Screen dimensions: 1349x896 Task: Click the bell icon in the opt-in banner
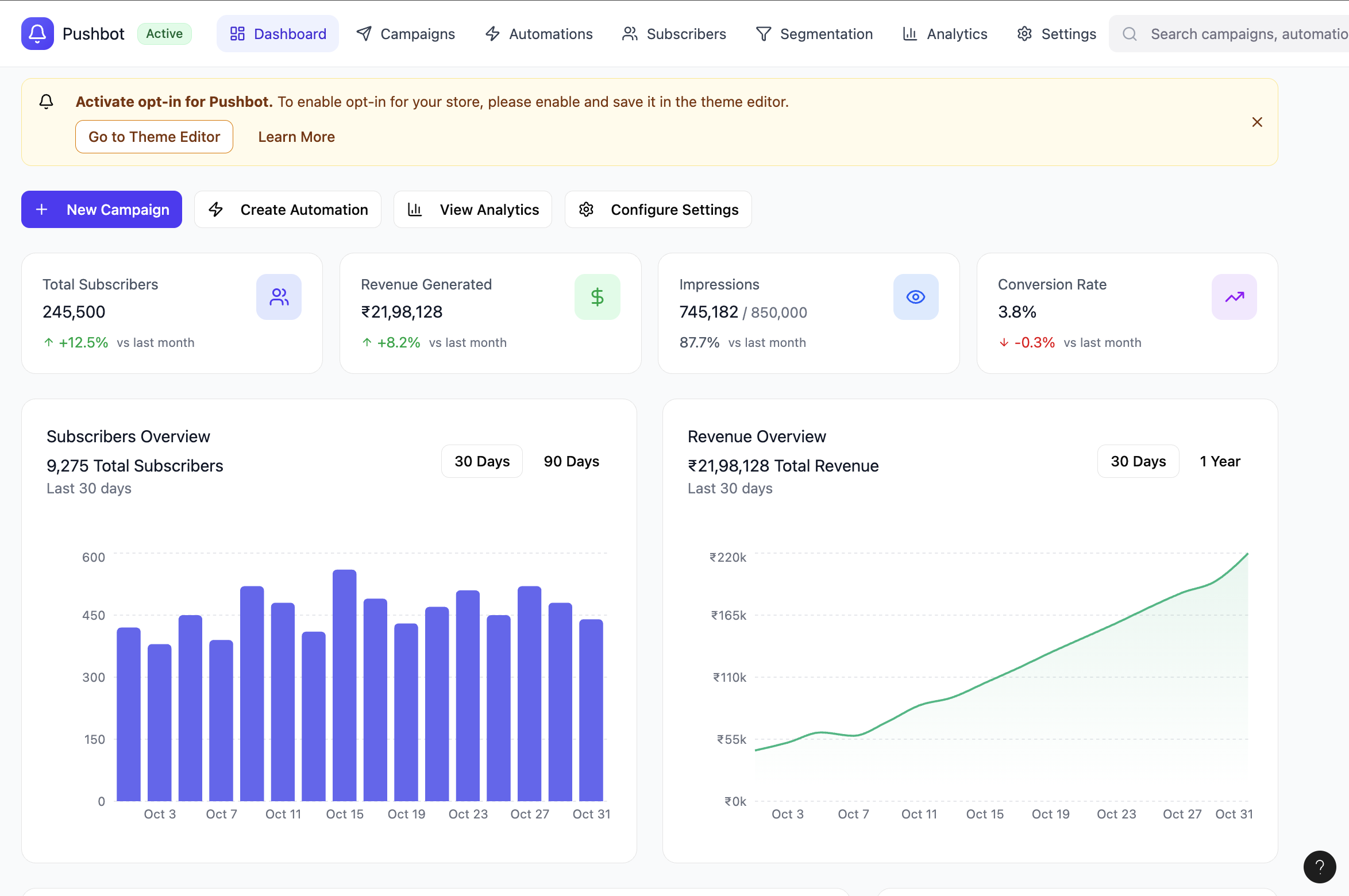[46, 102]
